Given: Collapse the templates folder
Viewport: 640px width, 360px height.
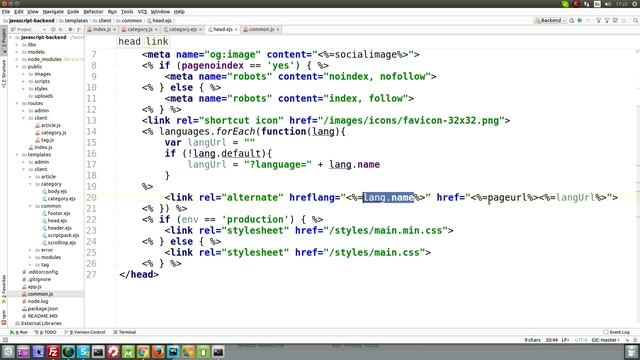Looking at the screenshot, I should pyautogui.click(x=17, y=155).
